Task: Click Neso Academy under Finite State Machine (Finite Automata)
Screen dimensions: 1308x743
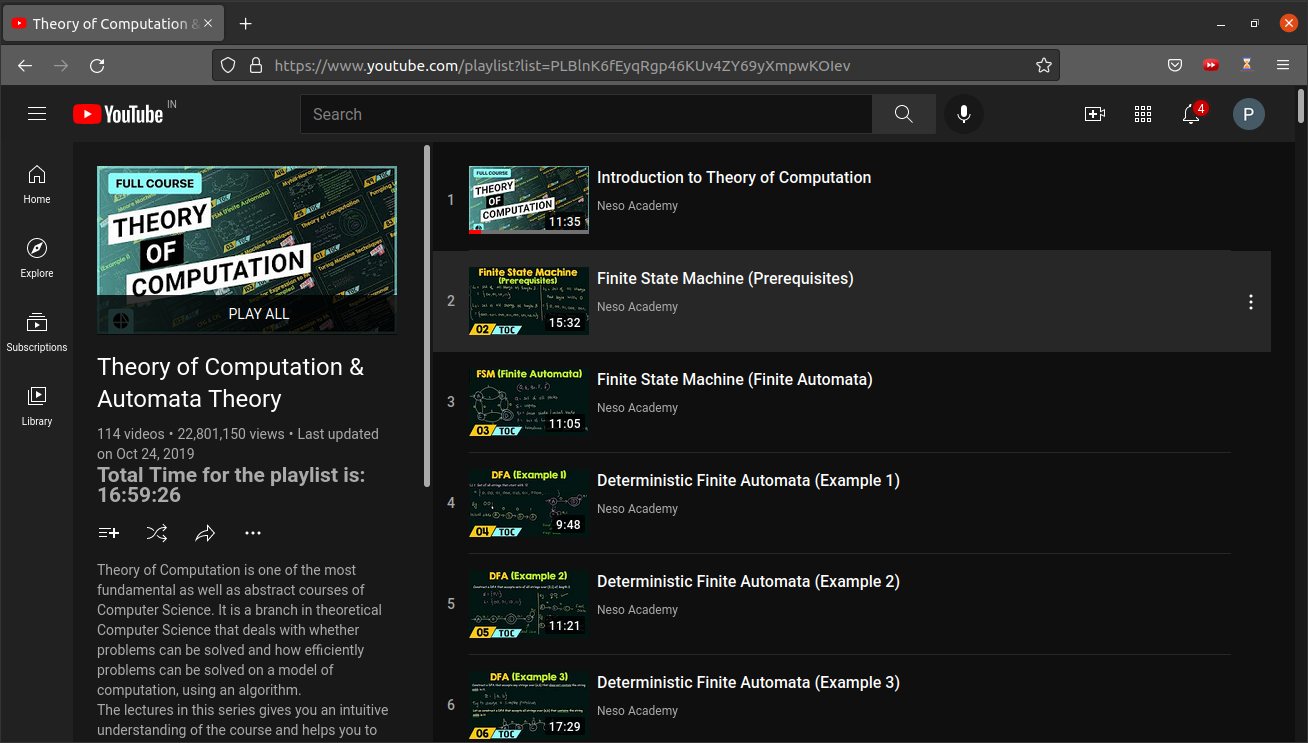Action: [637, 408]
